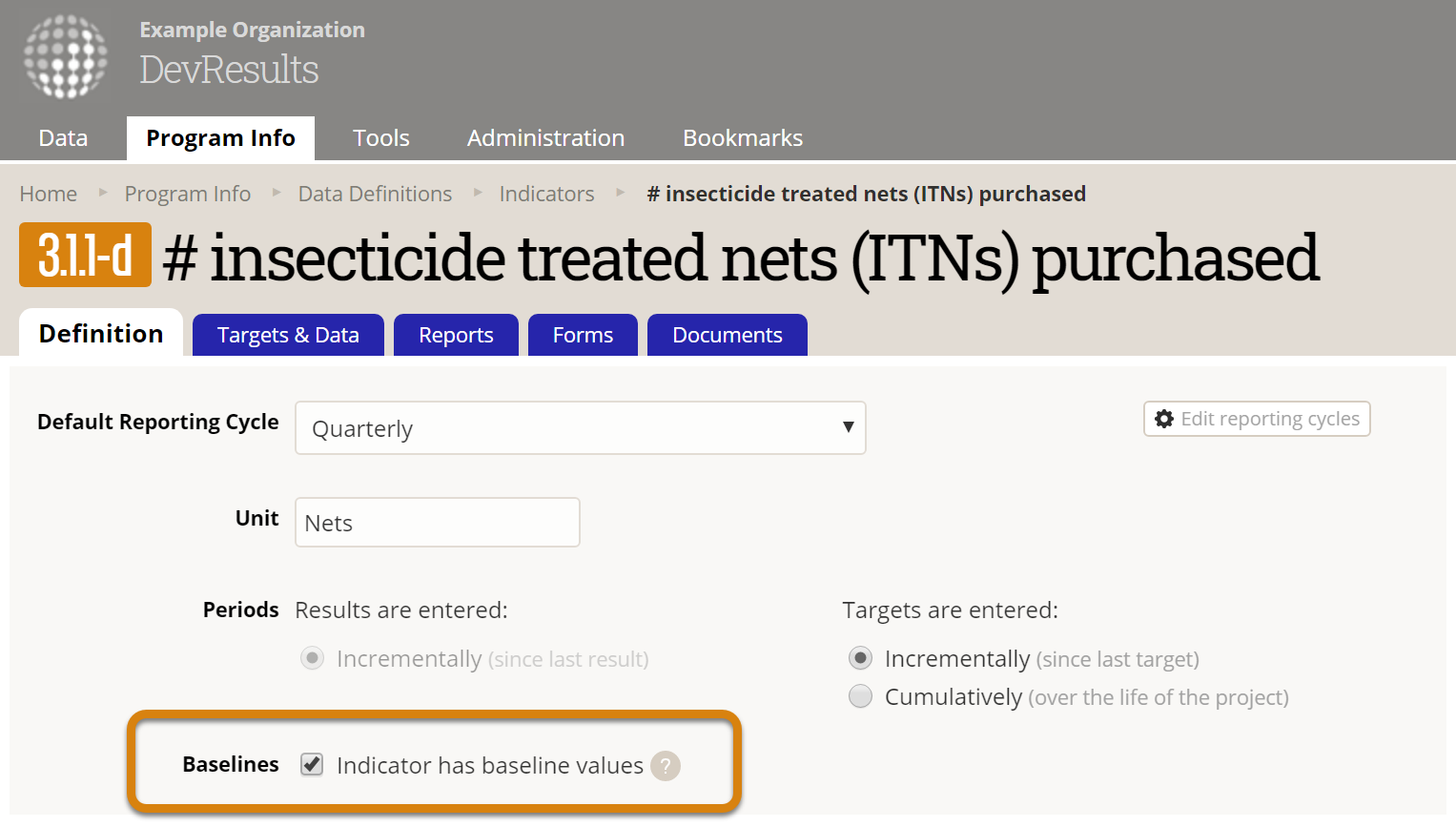The image size is (1456, 827).
Task: Navigate to Data Definitions breadcrumb
Action: click(375, 194)
